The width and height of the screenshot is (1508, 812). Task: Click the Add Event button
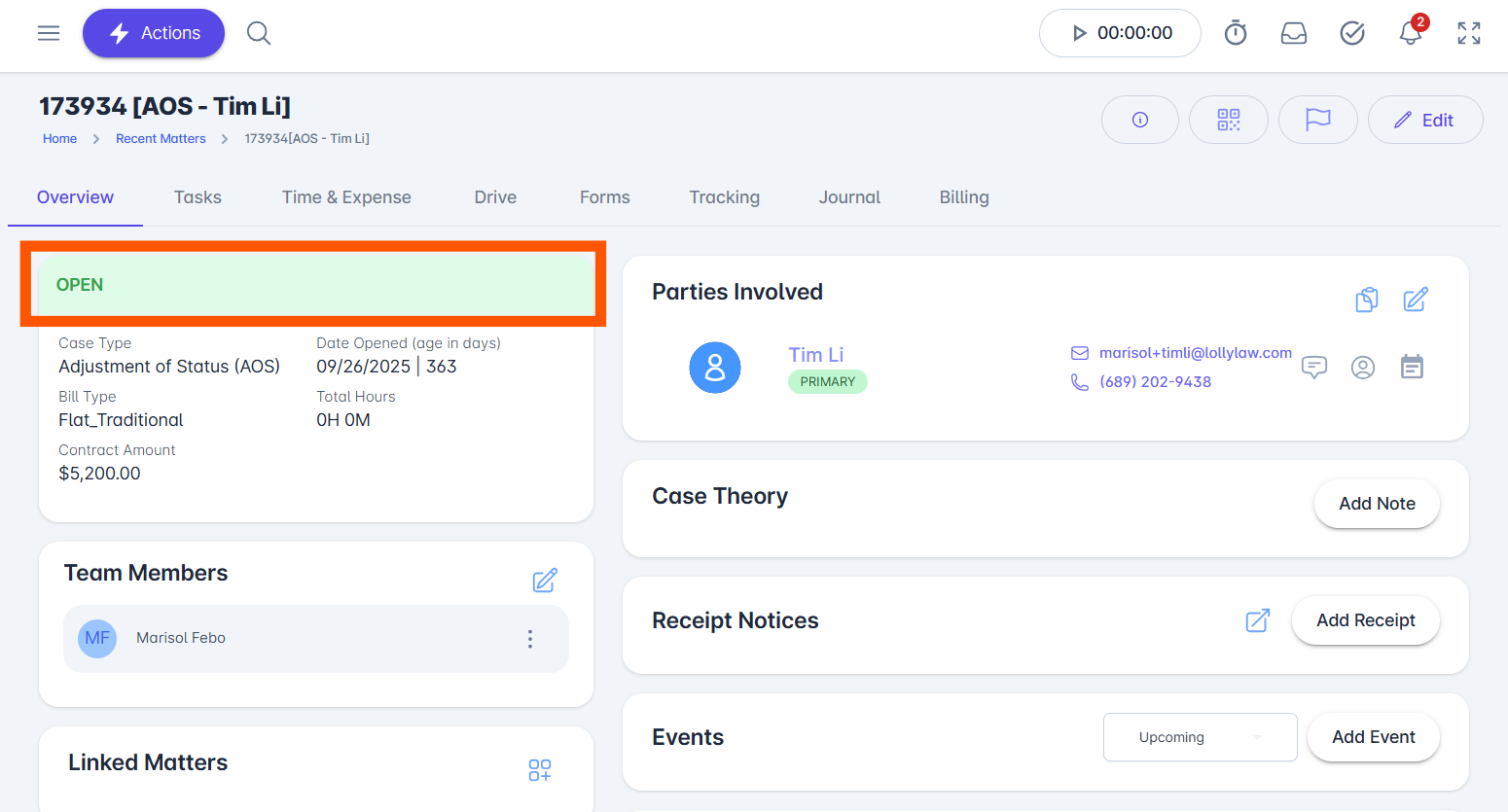(1374, 737)
